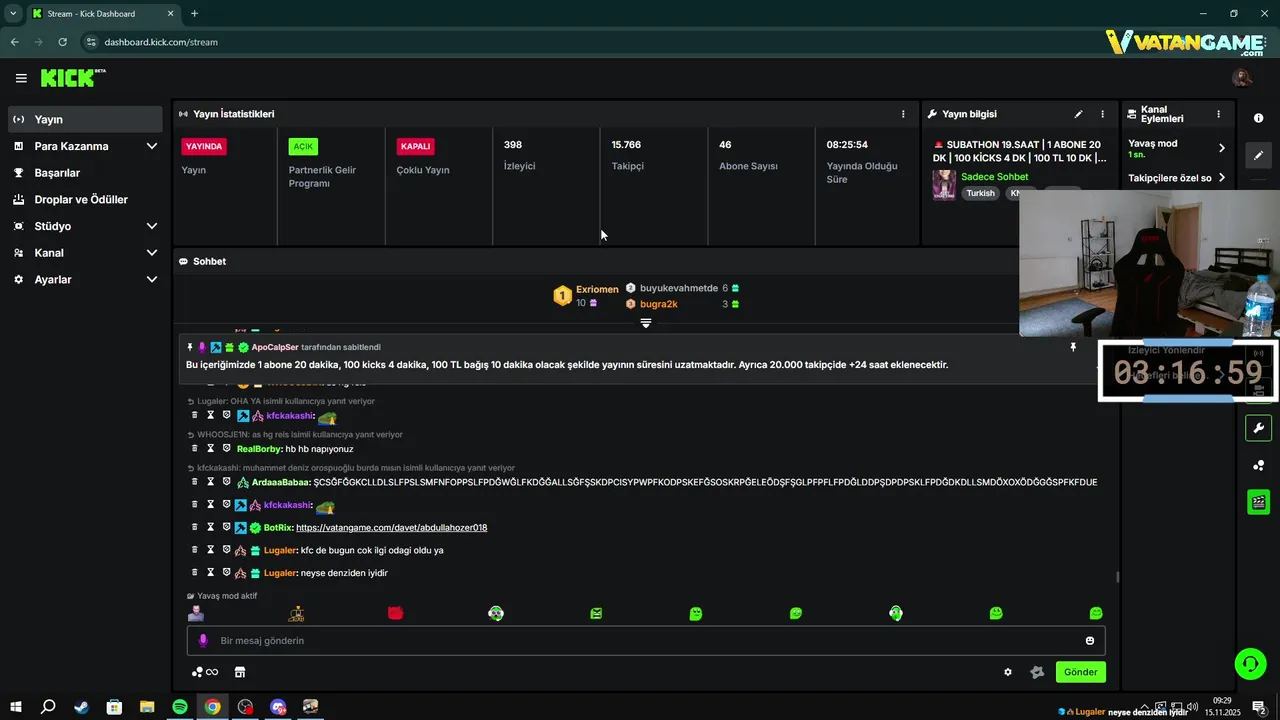Screen dimensions: 1280x720
Task: Delete Lugaler's 'neyse denziden iyidir' message
Action: point(195,573)
